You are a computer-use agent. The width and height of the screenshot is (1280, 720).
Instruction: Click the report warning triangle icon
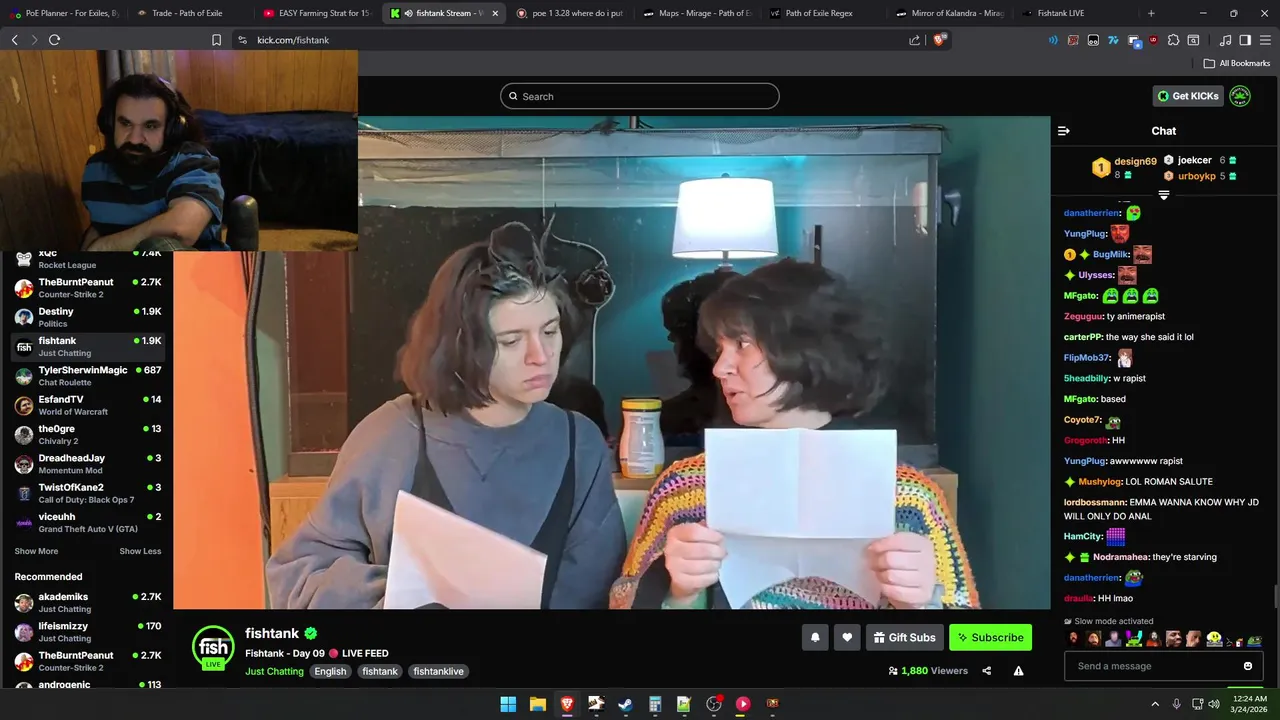[x=1018, y=671]
